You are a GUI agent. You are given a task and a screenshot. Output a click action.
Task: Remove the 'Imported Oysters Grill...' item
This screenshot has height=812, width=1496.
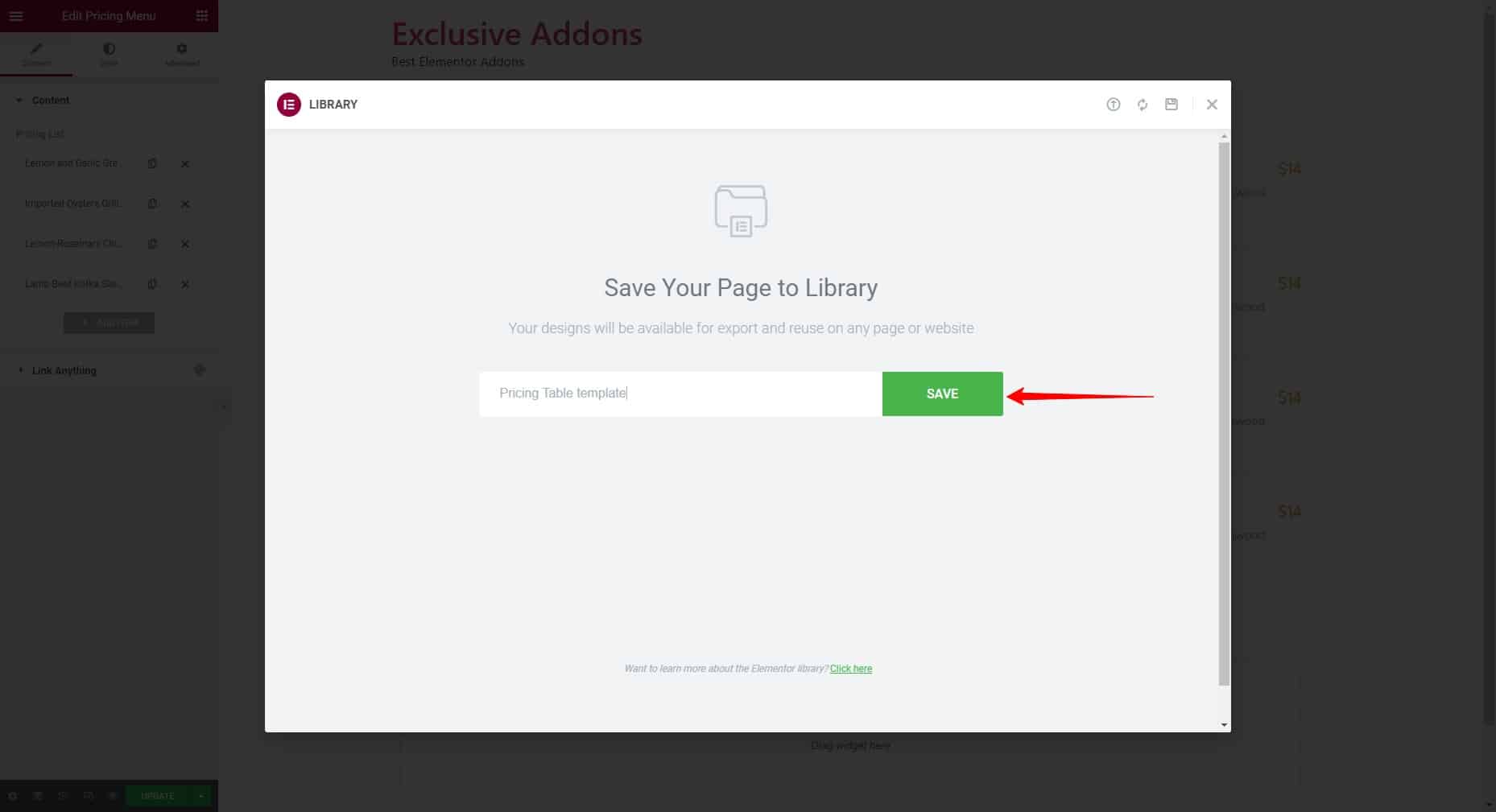[x=185, y=204]
